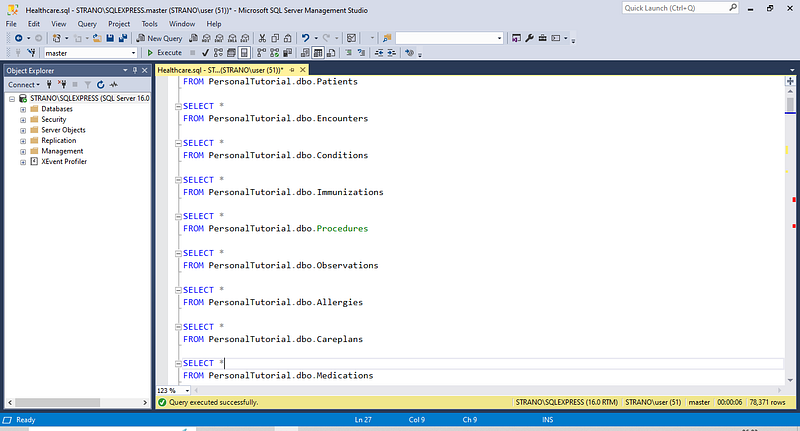Click the split editor icon above the scrollbar
Screen dimensions: 800x431
point(790,81)
